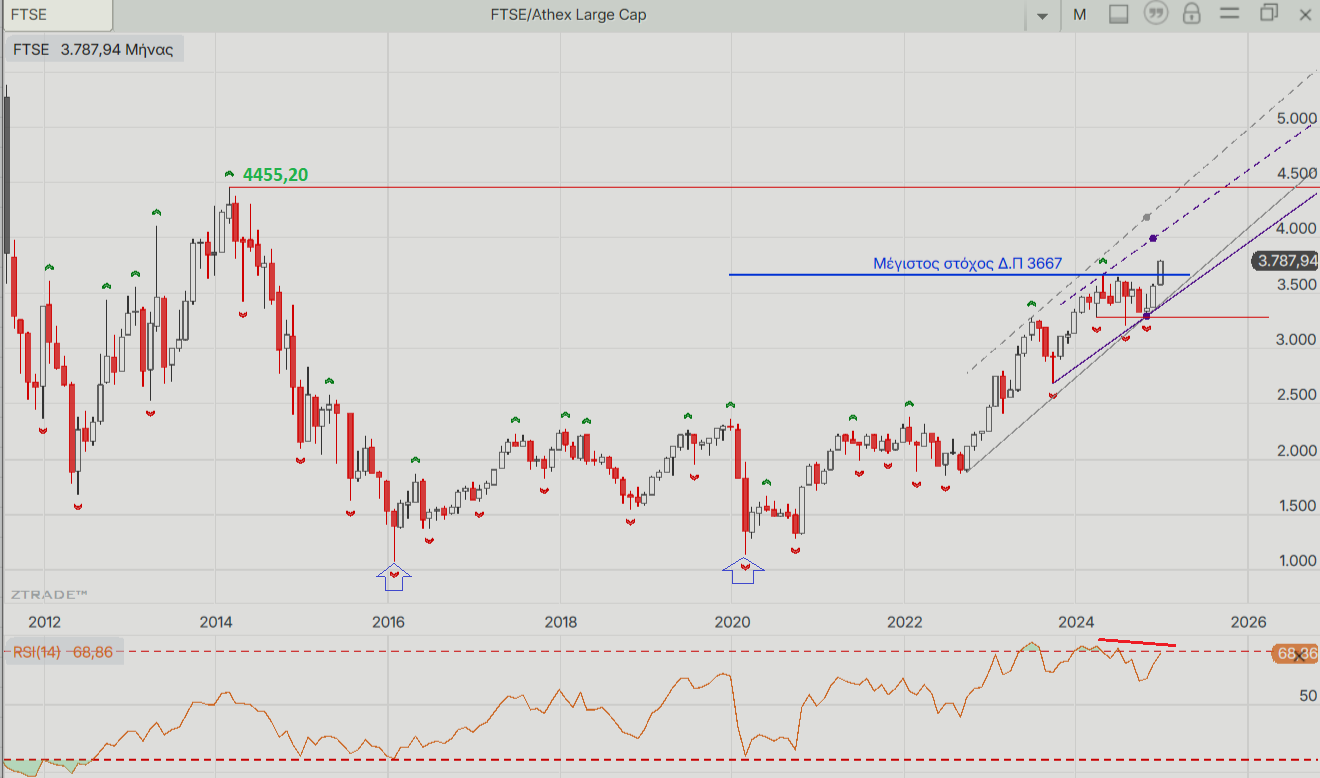Expand the symbol title dropdown arrow
The width and height of the screenshot is (1320, 778).
(x=1042, y=16)
